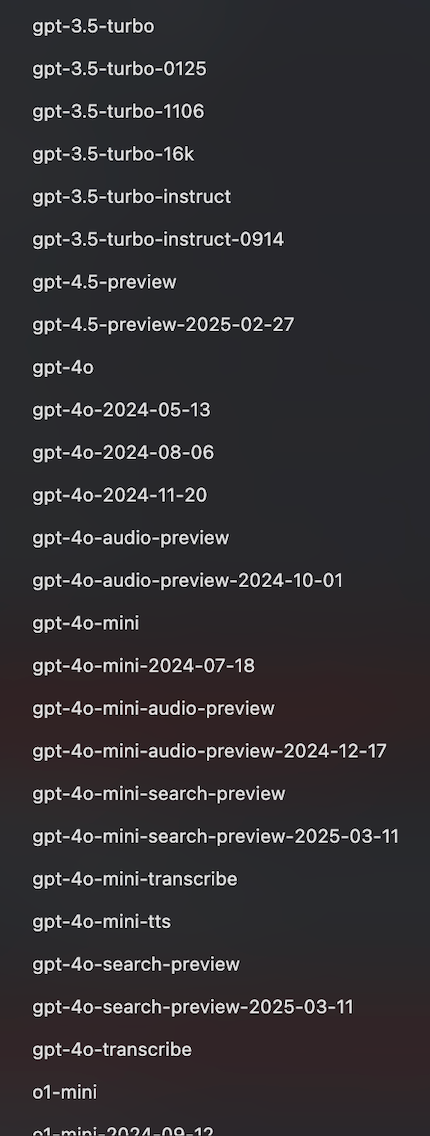This screenshot has width=430, height=1136.
Task: Select gpt-4o-mini-tts from the list
Action: (x=101, y=922)
